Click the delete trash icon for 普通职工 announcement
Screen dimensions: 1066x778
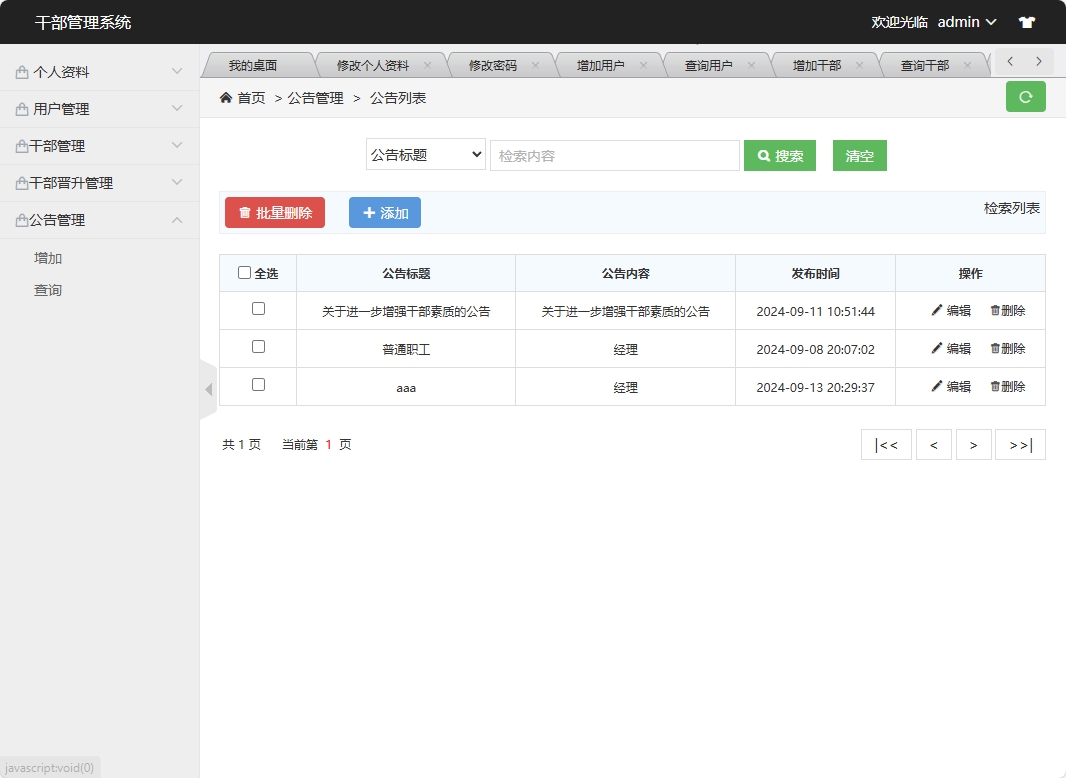pos(998,348)
